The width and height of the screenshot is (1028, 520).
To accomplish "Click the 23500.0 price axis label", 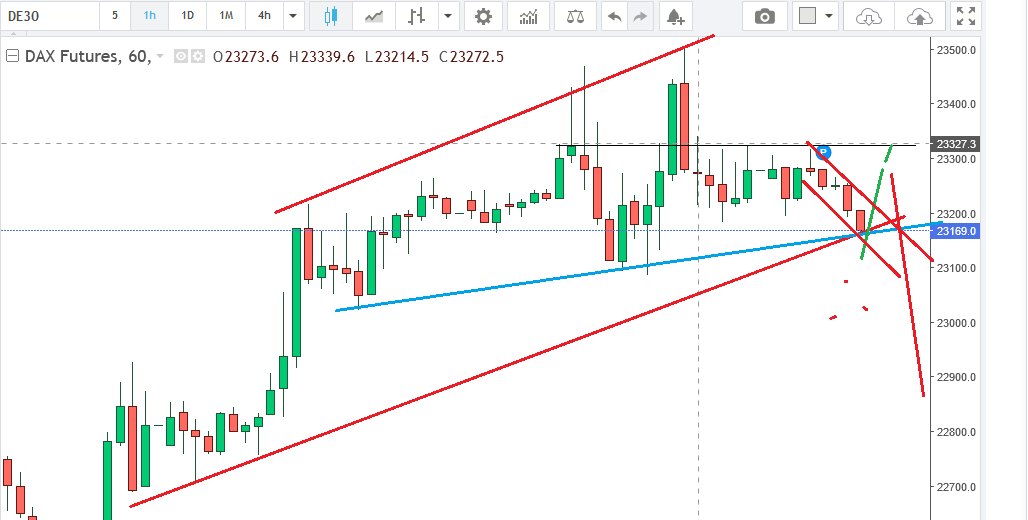I will click(957, 50).
